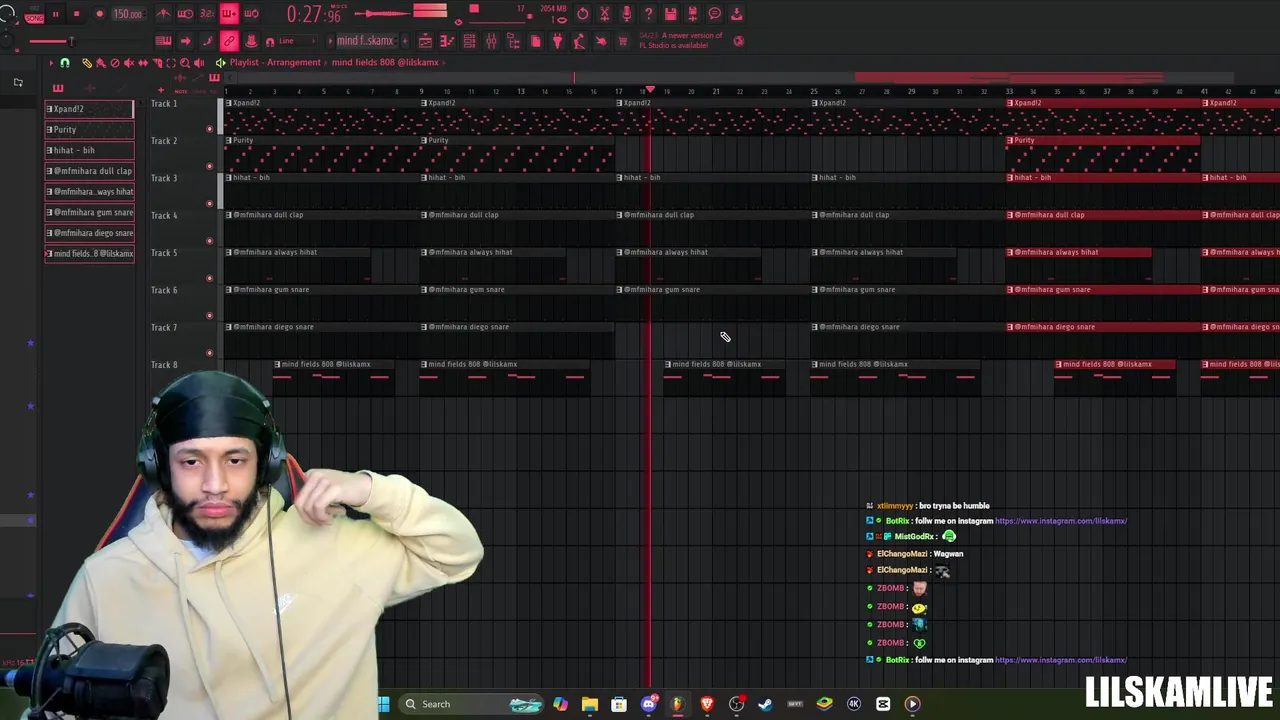Image resolution: width=1280 pixels, height=720 pixels.
Task: Open File Explorer from taskbar
Action: [x=590, y=704]
